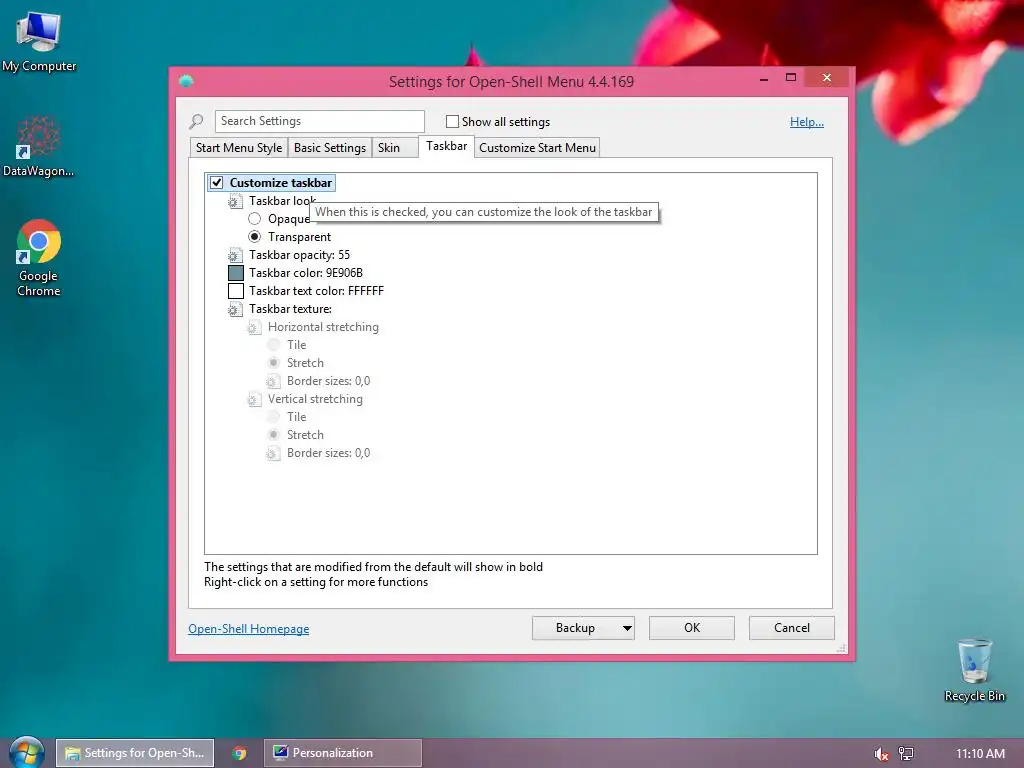Click the icon beside the first Border sizes row
Image resolution: width=1024 pixels, height=768 pixels.
[x=273, y=381]
